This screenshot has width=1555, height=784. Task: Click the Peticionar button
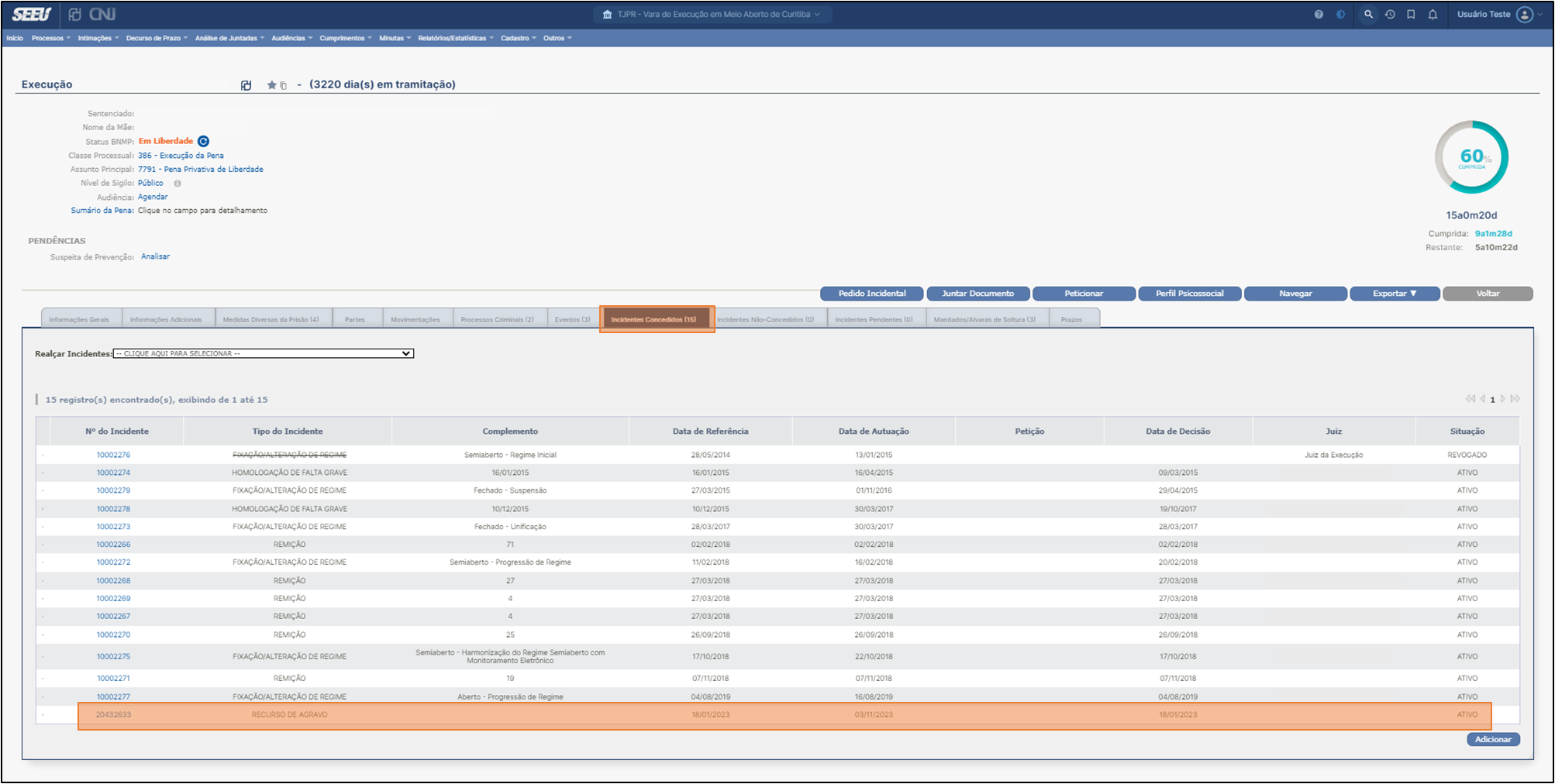click(x=1084, y=294)
